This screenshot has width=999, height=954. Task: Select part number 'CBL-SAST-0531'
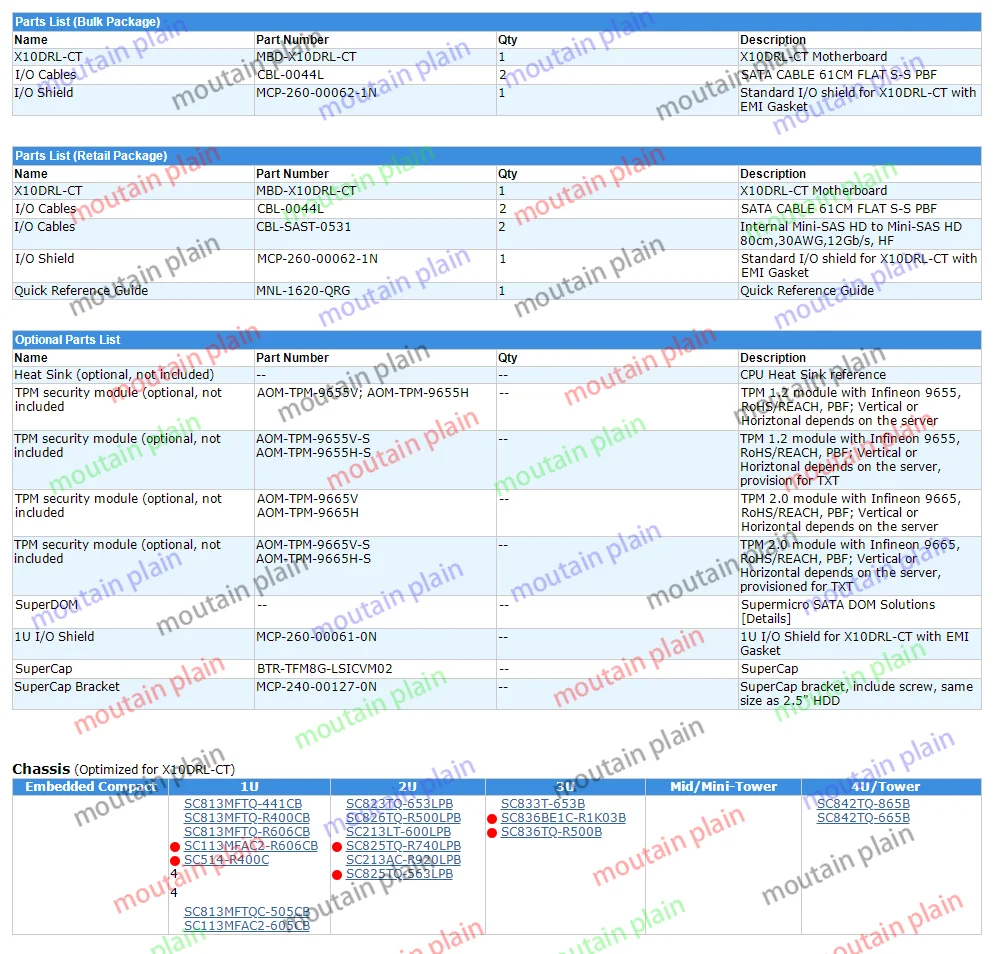point(303,226)
